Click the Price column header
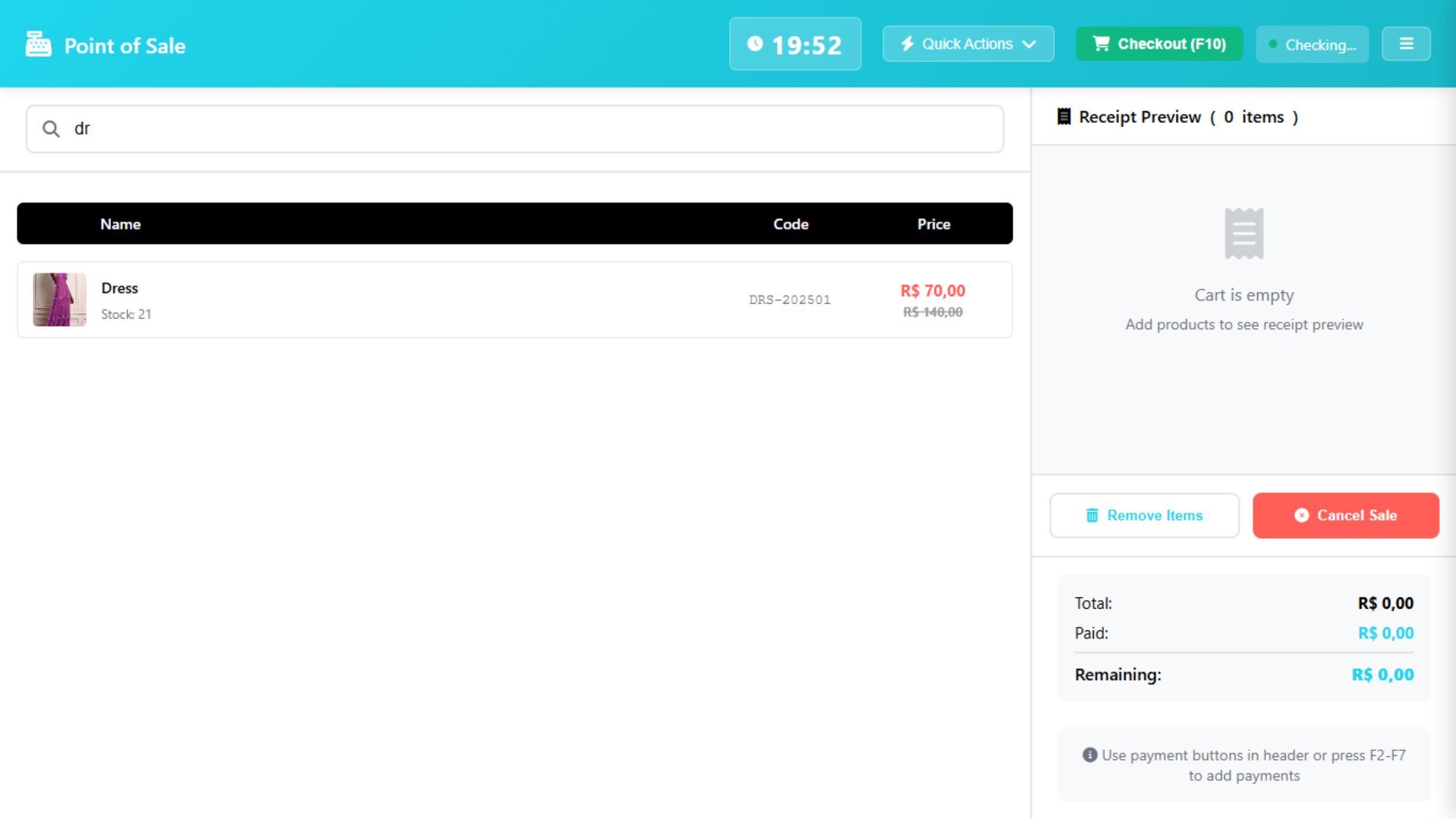1456x819 pixels. [933, 224]
